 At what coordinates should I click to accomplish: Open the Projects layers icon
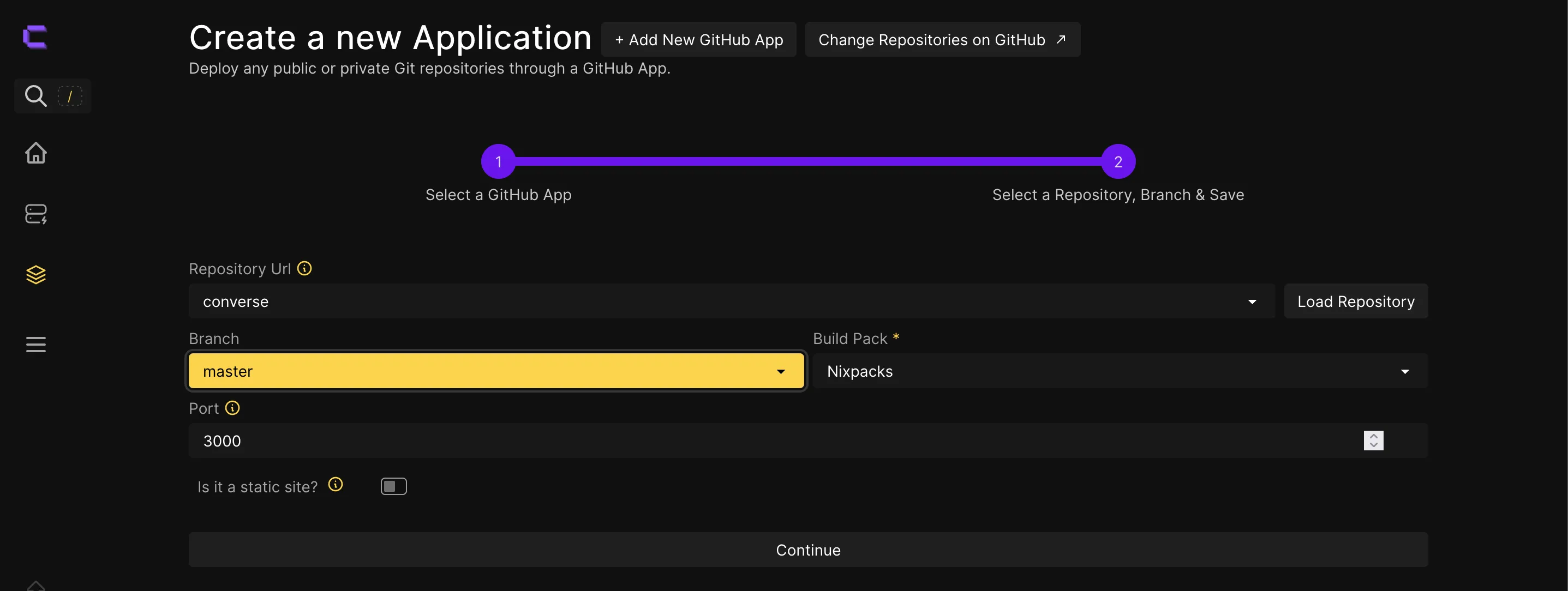(x=36, y=275)
